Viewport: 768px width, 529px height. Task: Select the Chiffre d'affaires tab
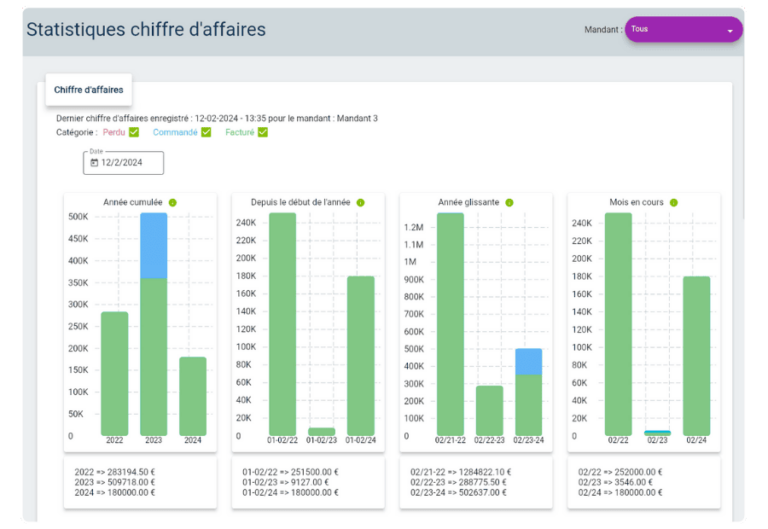(x=88, y=90)
